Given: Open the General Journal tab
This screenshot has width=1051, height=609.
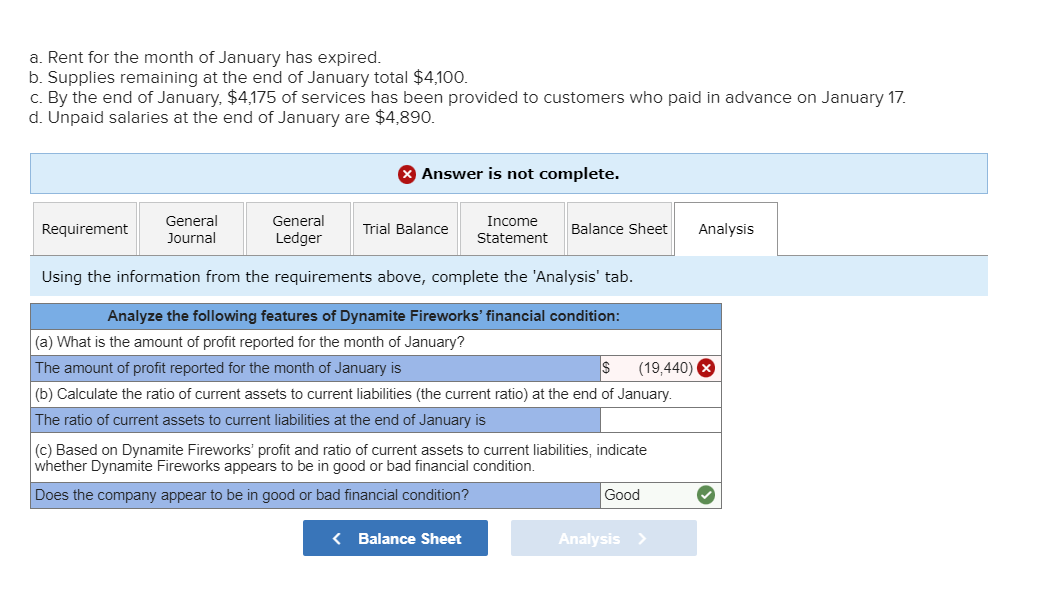Looking at the screenshot, I should (x=191, y=228).
